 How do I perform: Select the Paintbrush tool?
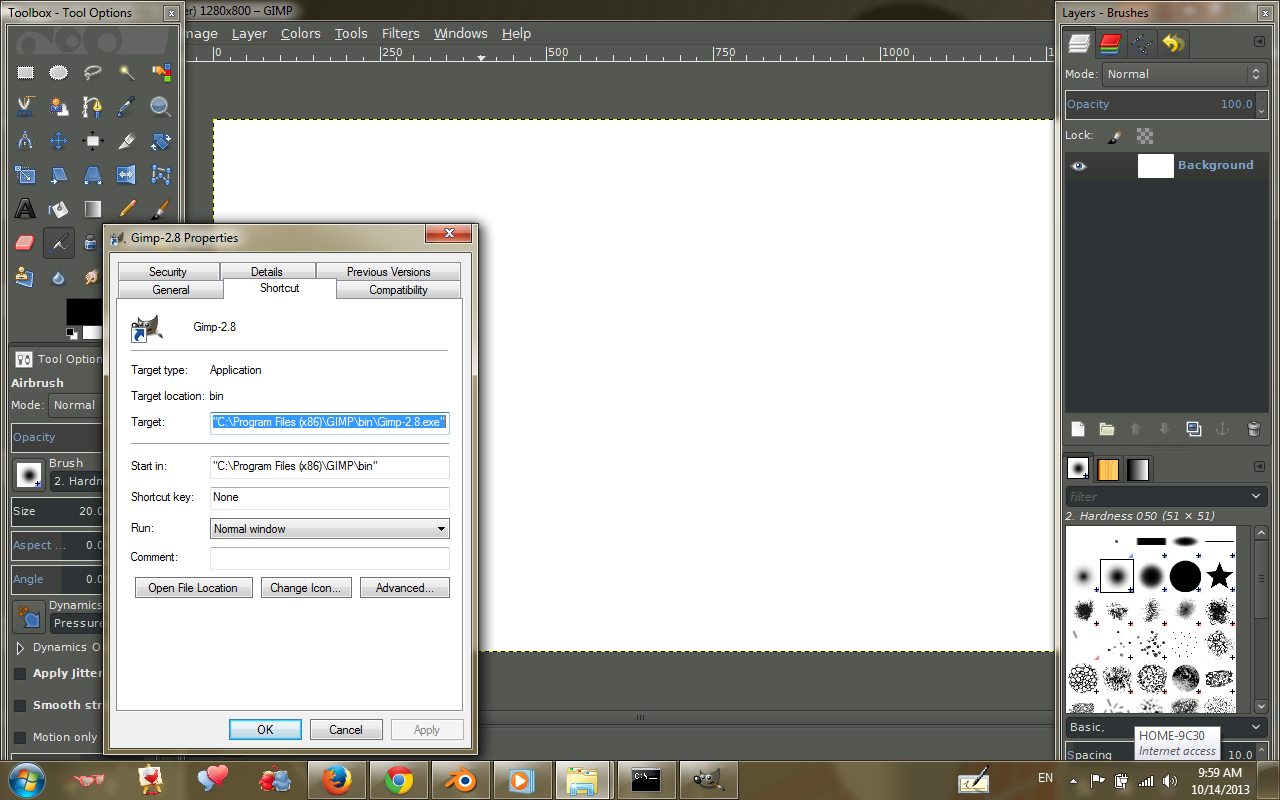coord(161,209)
